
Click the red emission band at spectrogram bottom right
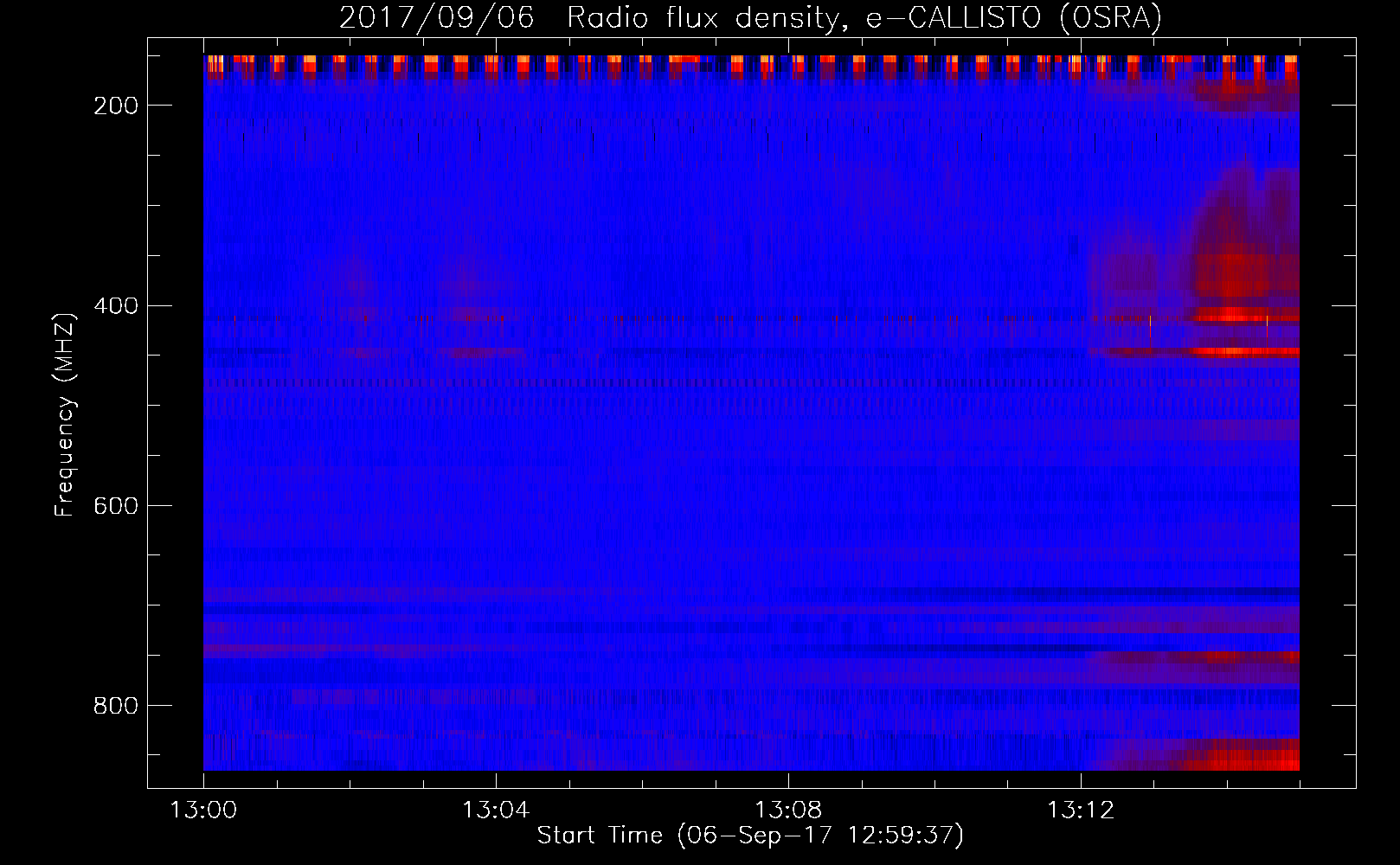pos(1237,755)
